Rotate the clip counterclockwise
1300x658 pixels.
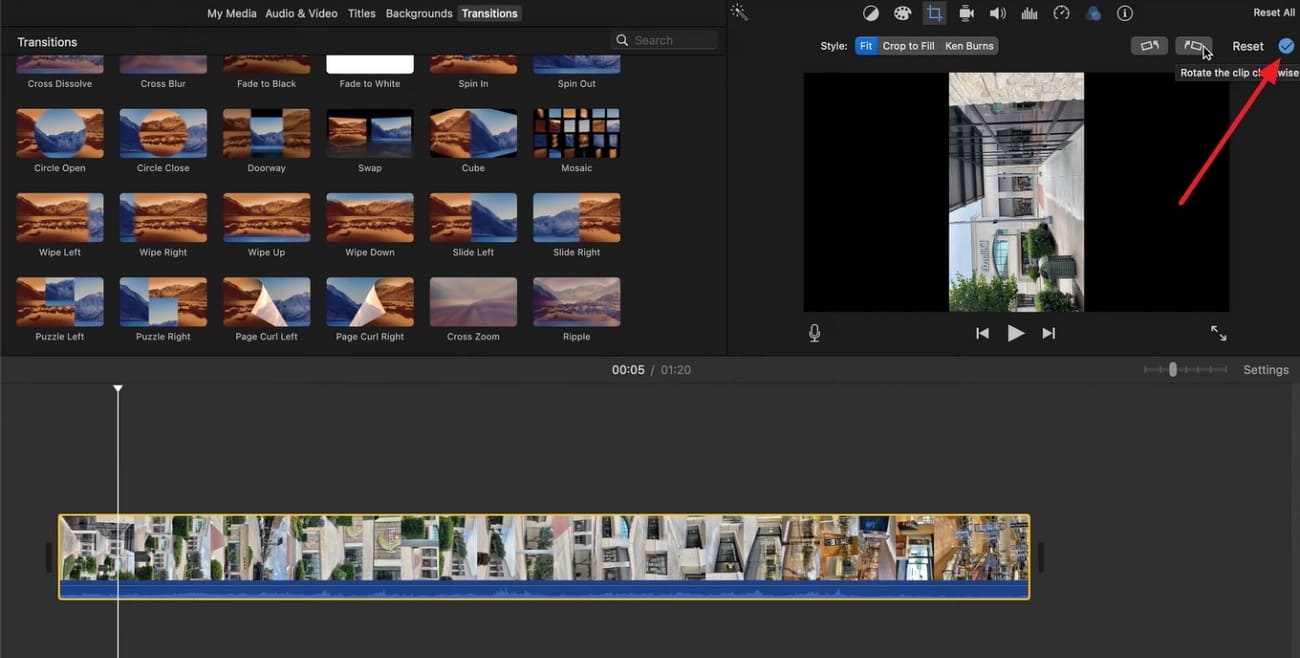tap(1148, 45)
